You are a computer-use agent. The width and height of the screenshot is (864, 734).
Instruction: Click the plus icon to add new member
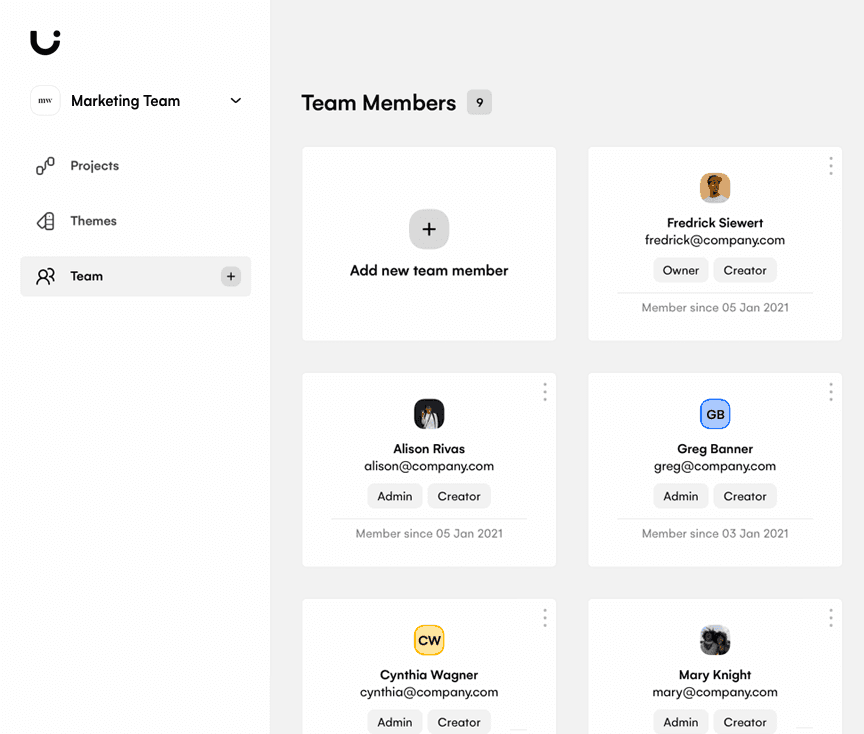(x=429, y=230)
